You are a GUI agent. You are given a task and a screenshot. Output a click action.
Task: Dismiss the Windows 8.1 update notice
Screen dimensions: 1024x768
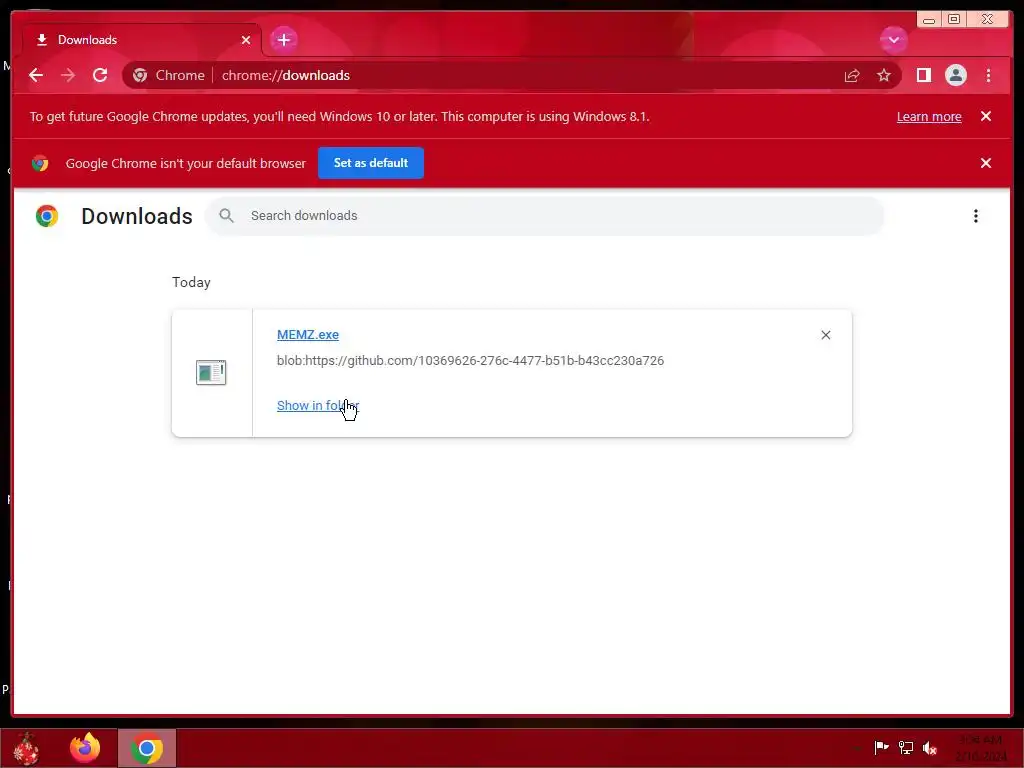pos(986,116)
